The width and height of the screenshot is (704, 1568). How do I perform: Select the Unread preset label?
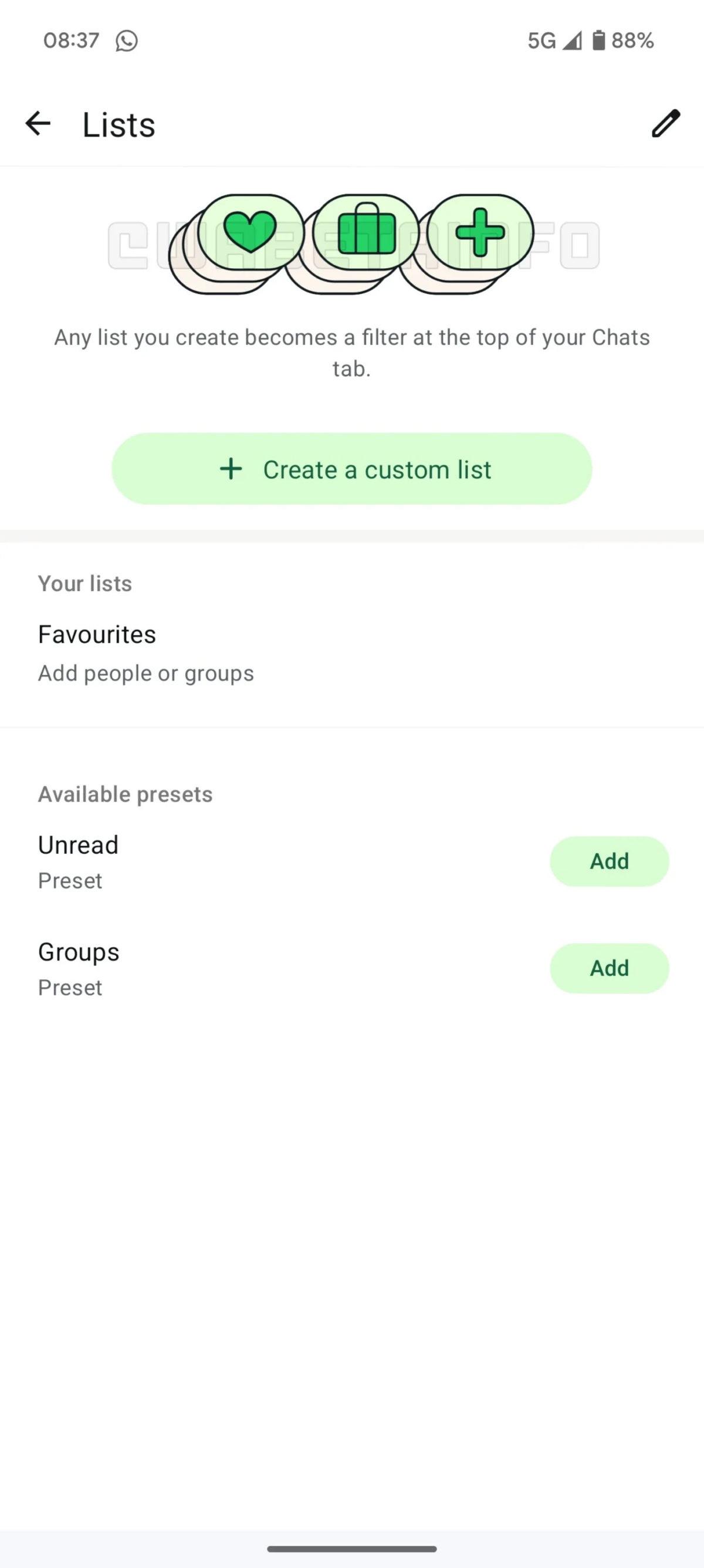coord(78,845)
